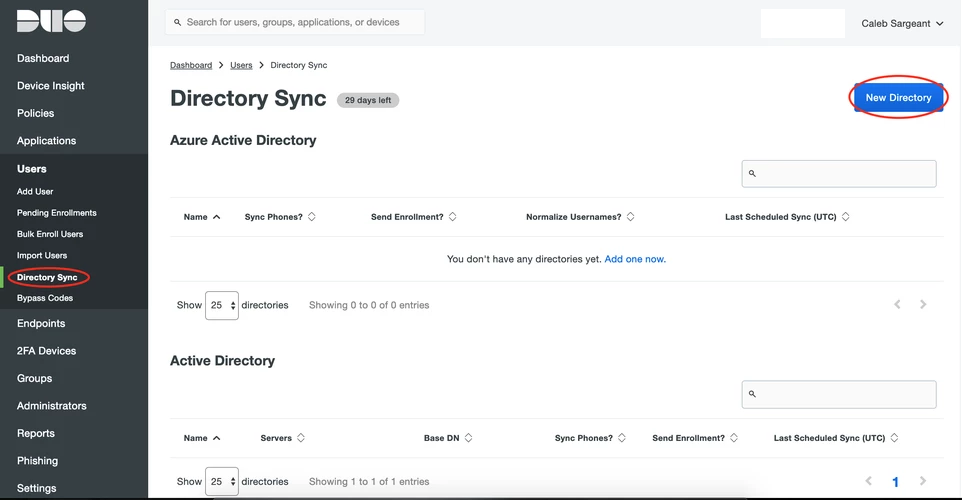
Task: Select Directory Sync submenu item
Action: (47, 277)
